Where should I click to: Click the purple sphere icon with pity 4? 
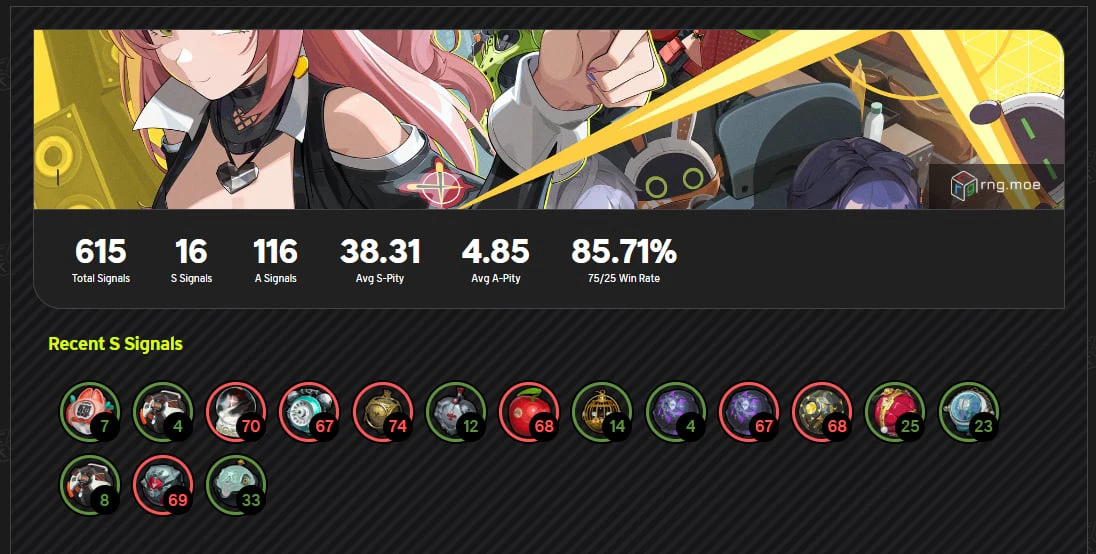coord(675,411)
